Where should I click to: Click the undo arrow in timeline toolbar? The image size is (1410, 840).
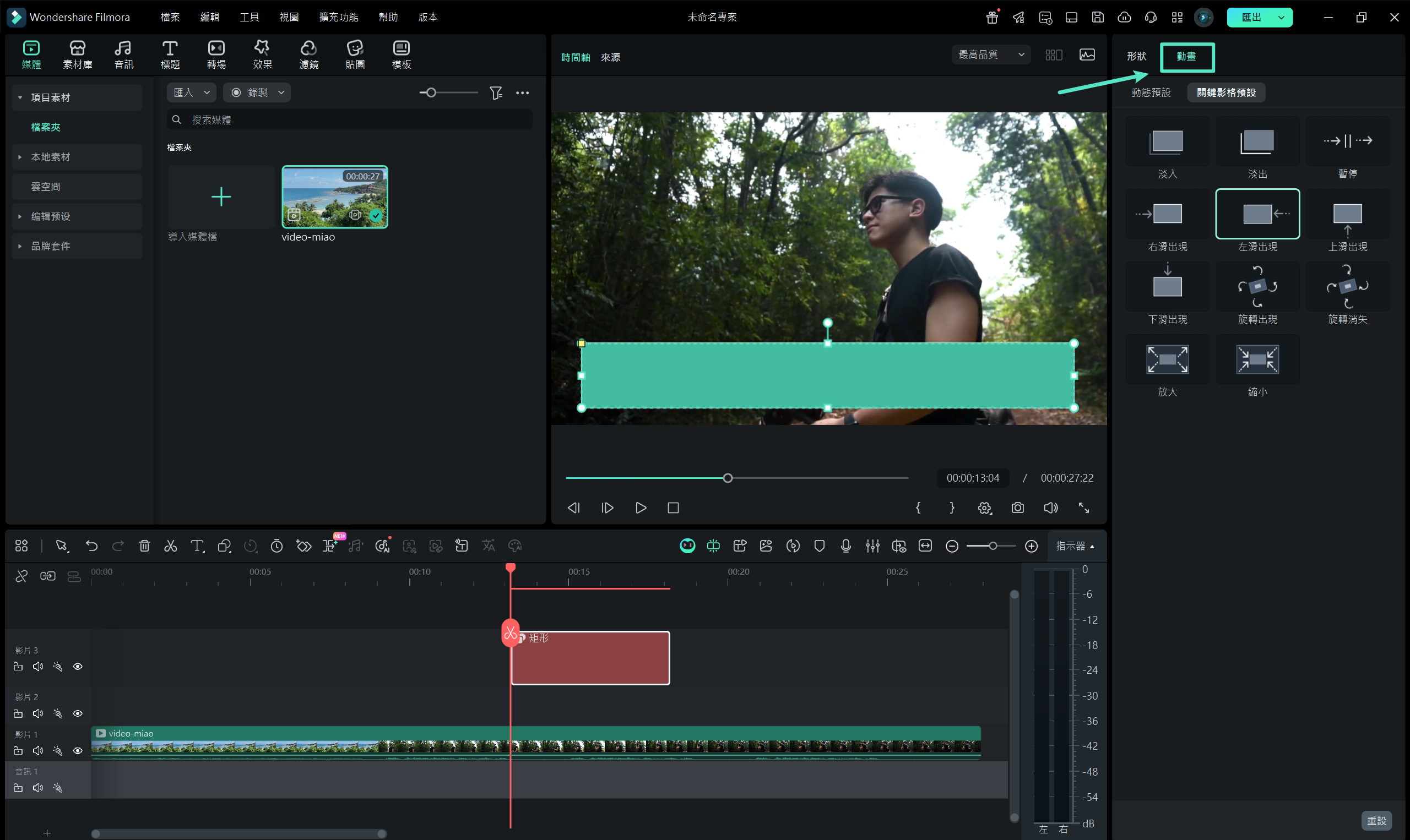pyautogui.click(x=92, y=546)
